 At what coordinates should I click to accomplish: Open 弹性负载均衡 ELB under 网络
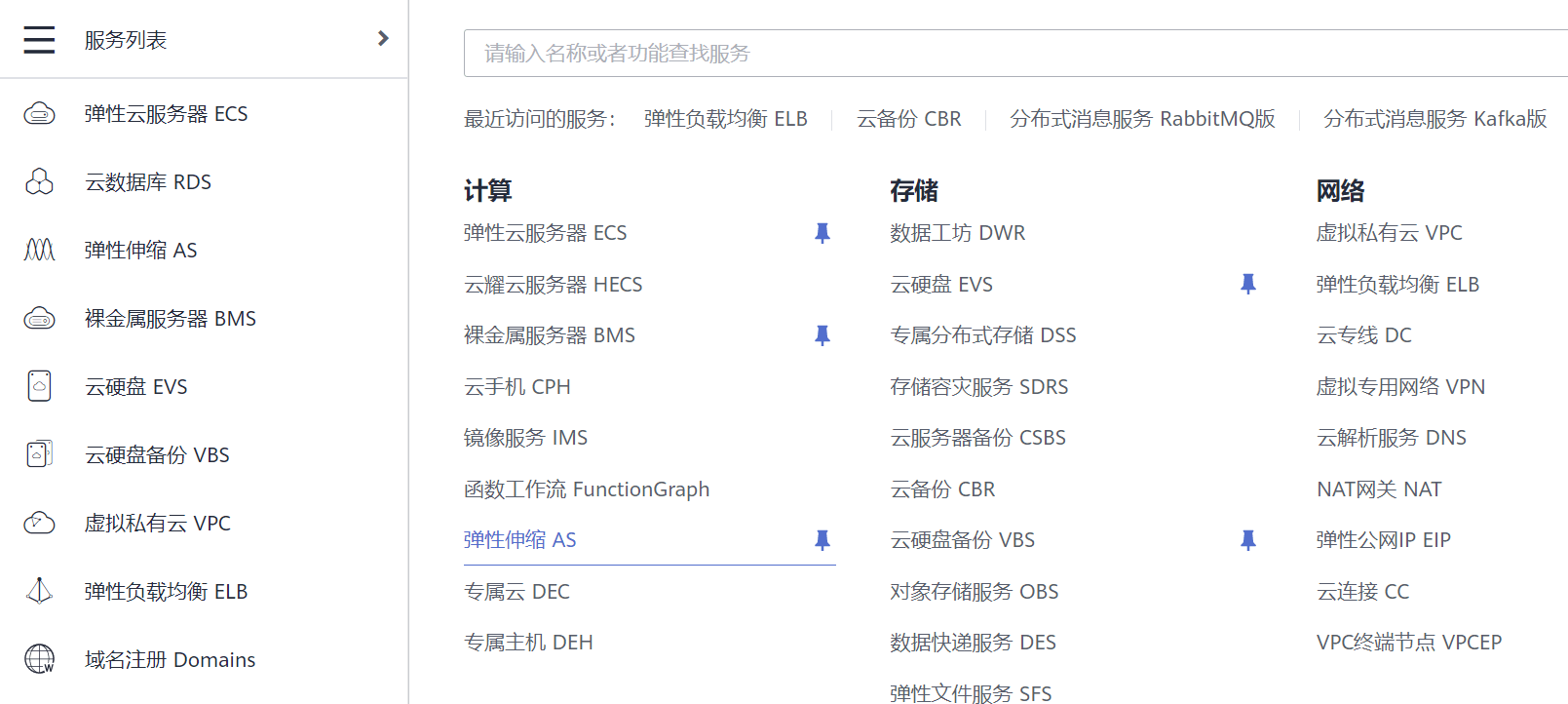1397,285
